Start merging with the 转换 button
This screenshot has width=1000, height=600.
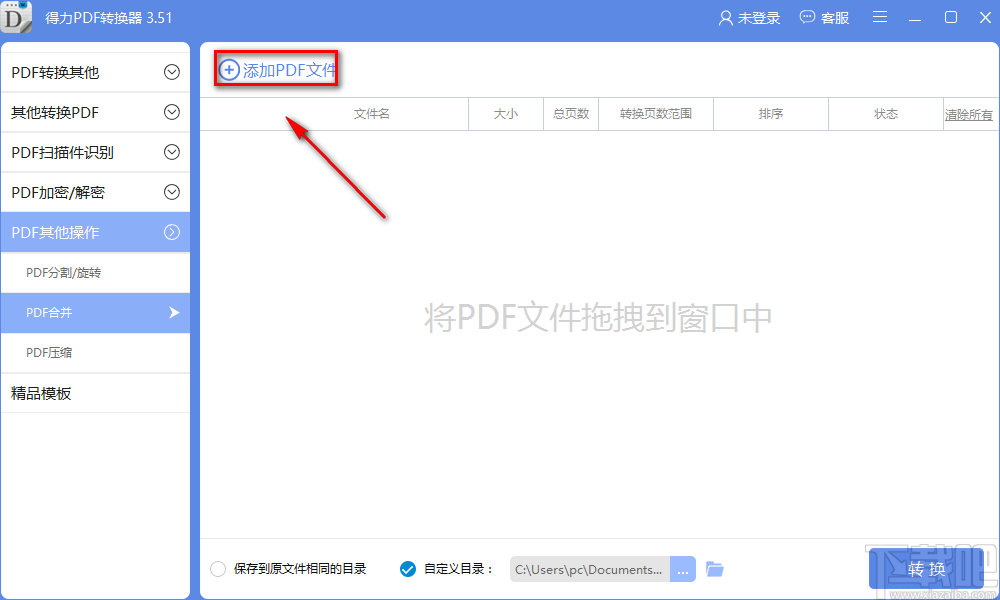coord(926,569)
